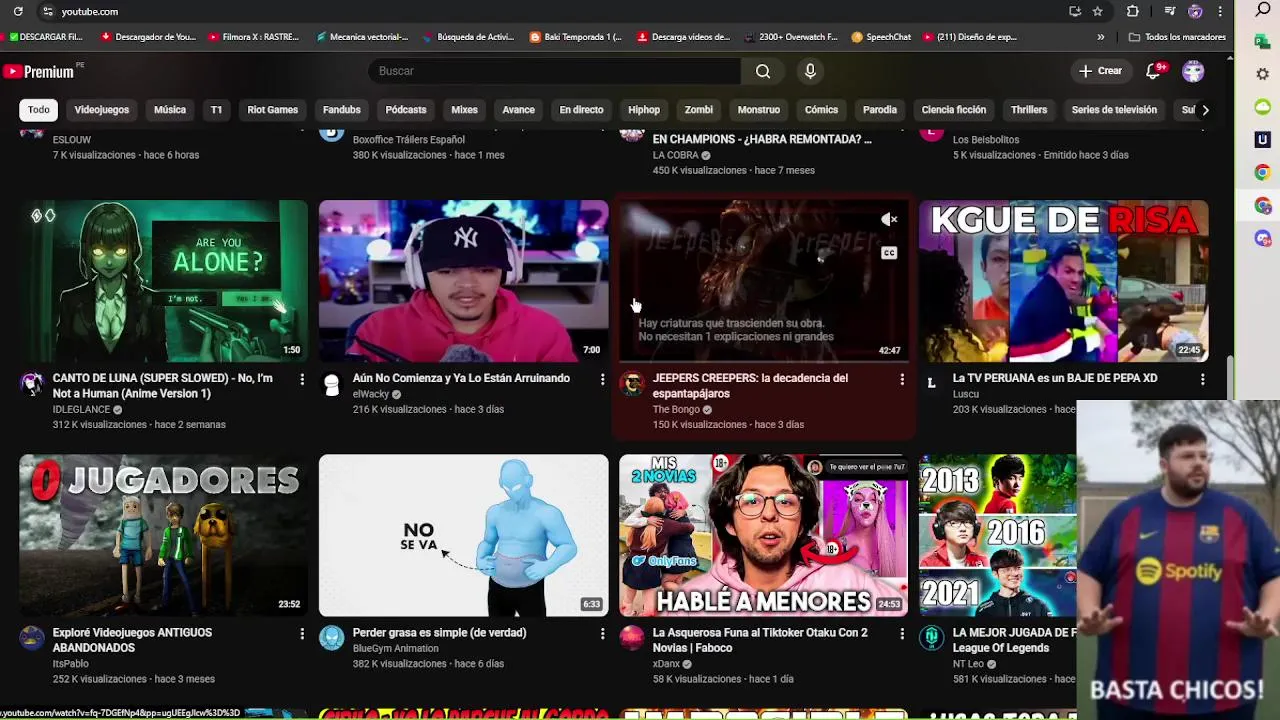Open the SpeechChat bookmark
The height and width of the screenshot is (720, 1280).
click(881, 37)
